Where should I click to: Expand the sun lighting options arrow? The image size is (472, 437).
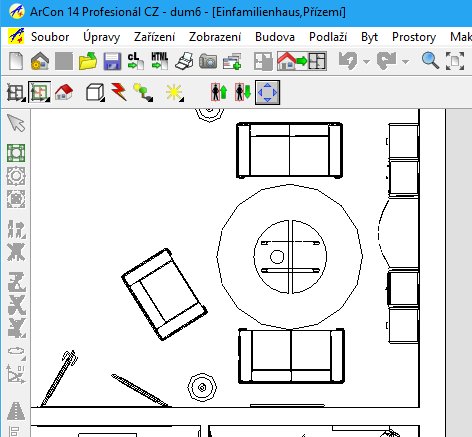pyautogui.click(x=182, y=99)
